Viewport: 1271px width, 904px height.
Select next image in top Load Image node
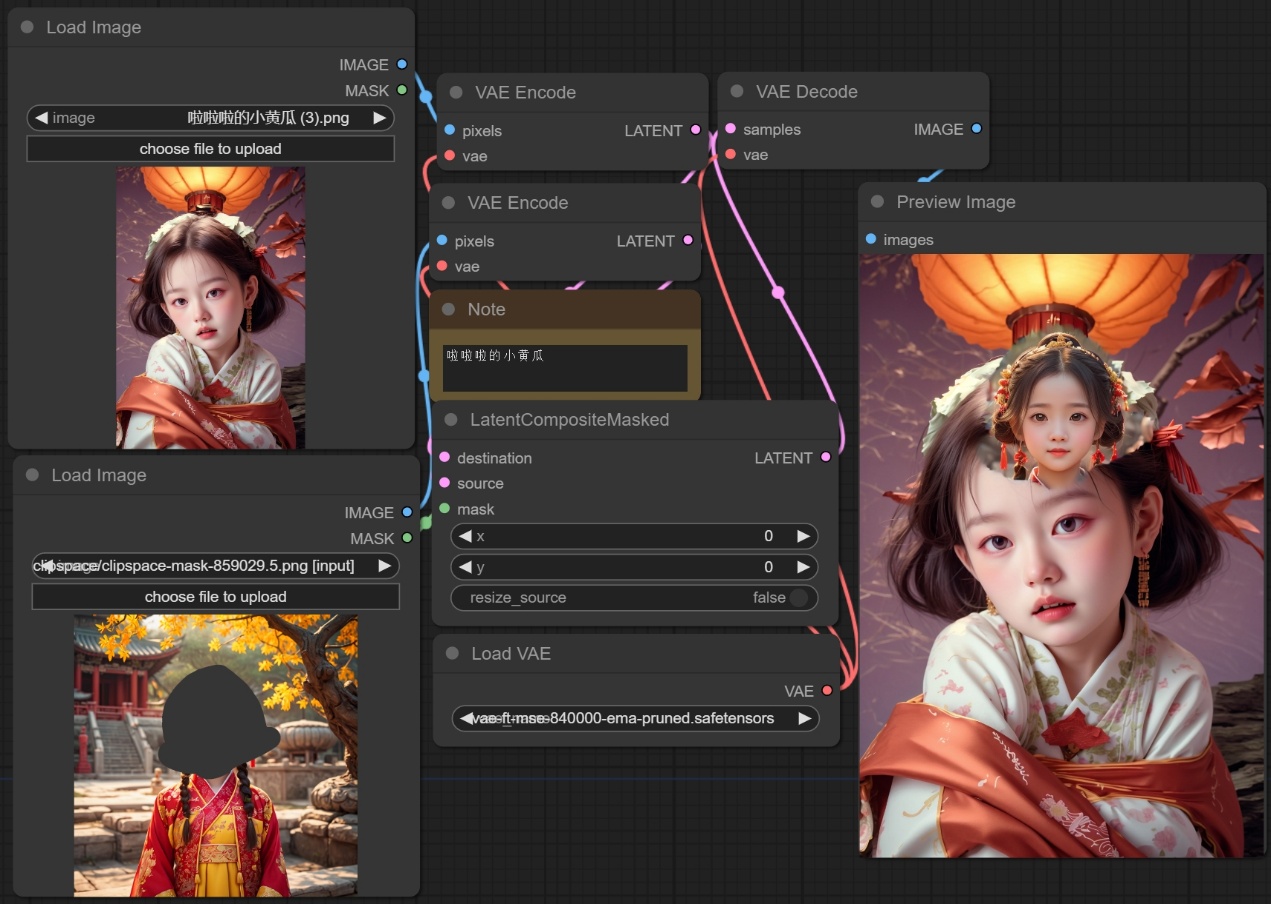pyautogui.click(x=379, y=118)
